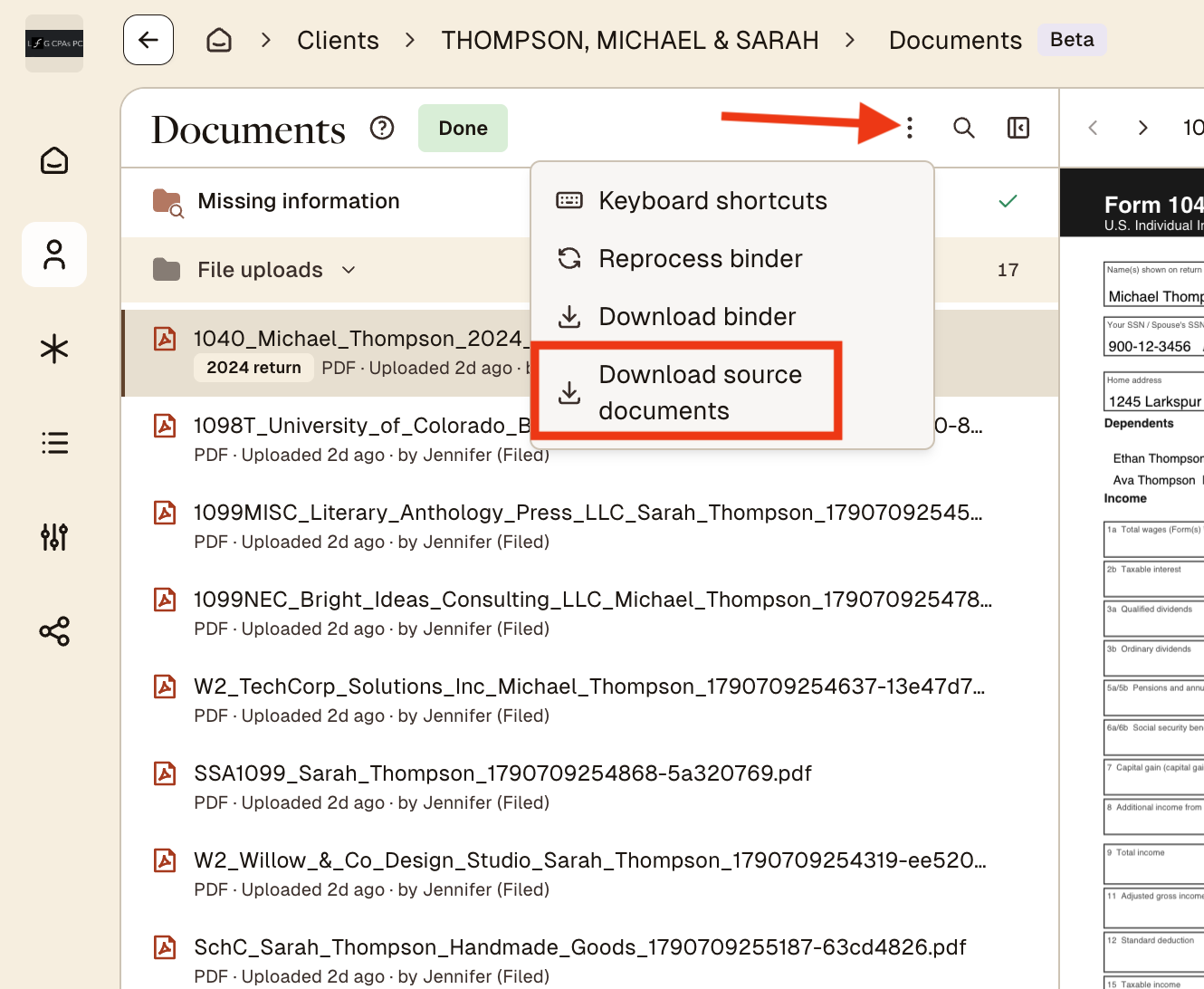Screen dimensions: 1204x989
Task: Click the Beta badge next to Documents
Action: [1072, 40]
